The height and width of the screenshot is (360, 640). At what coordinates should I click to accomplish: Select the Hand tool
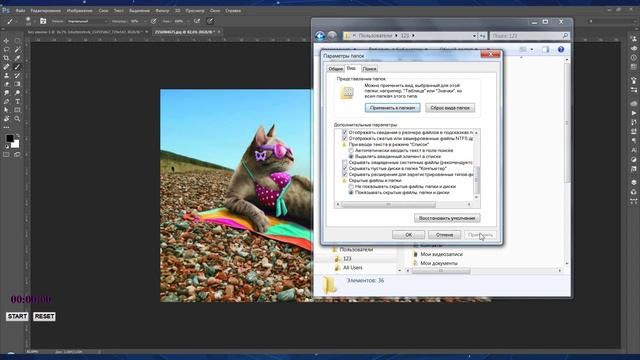click(6, 119)
